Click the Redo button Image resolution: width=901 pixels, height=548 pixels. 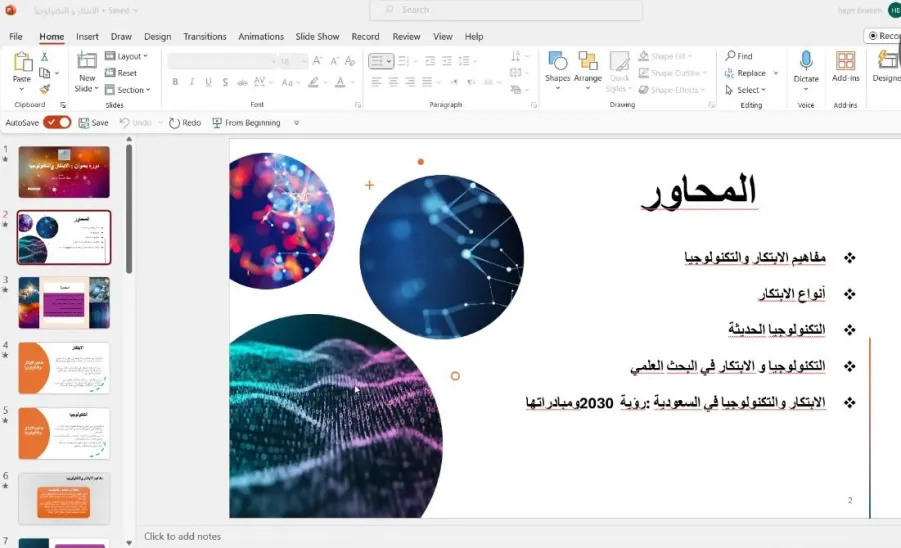pos(185,123)
